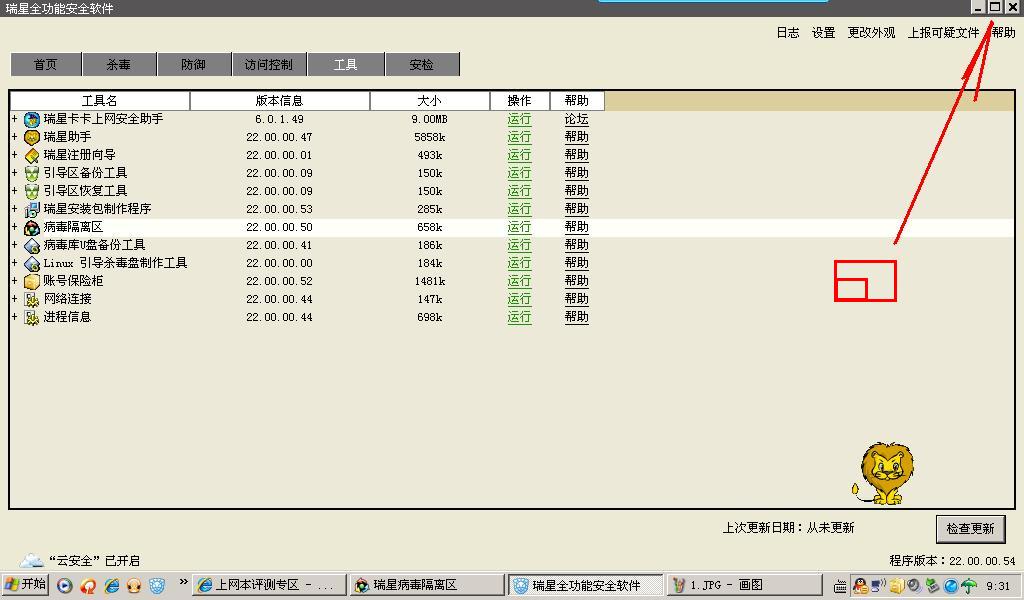Click the 瑞星注册向导 icon
The height and width of the screenshot is (600, 1024).
(31, 155)
